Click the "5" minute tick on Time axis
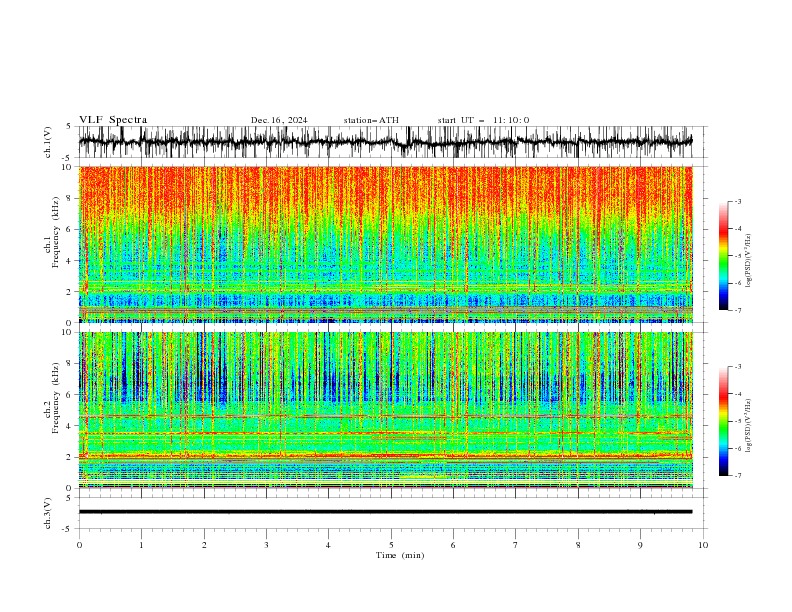 (391, 545)
